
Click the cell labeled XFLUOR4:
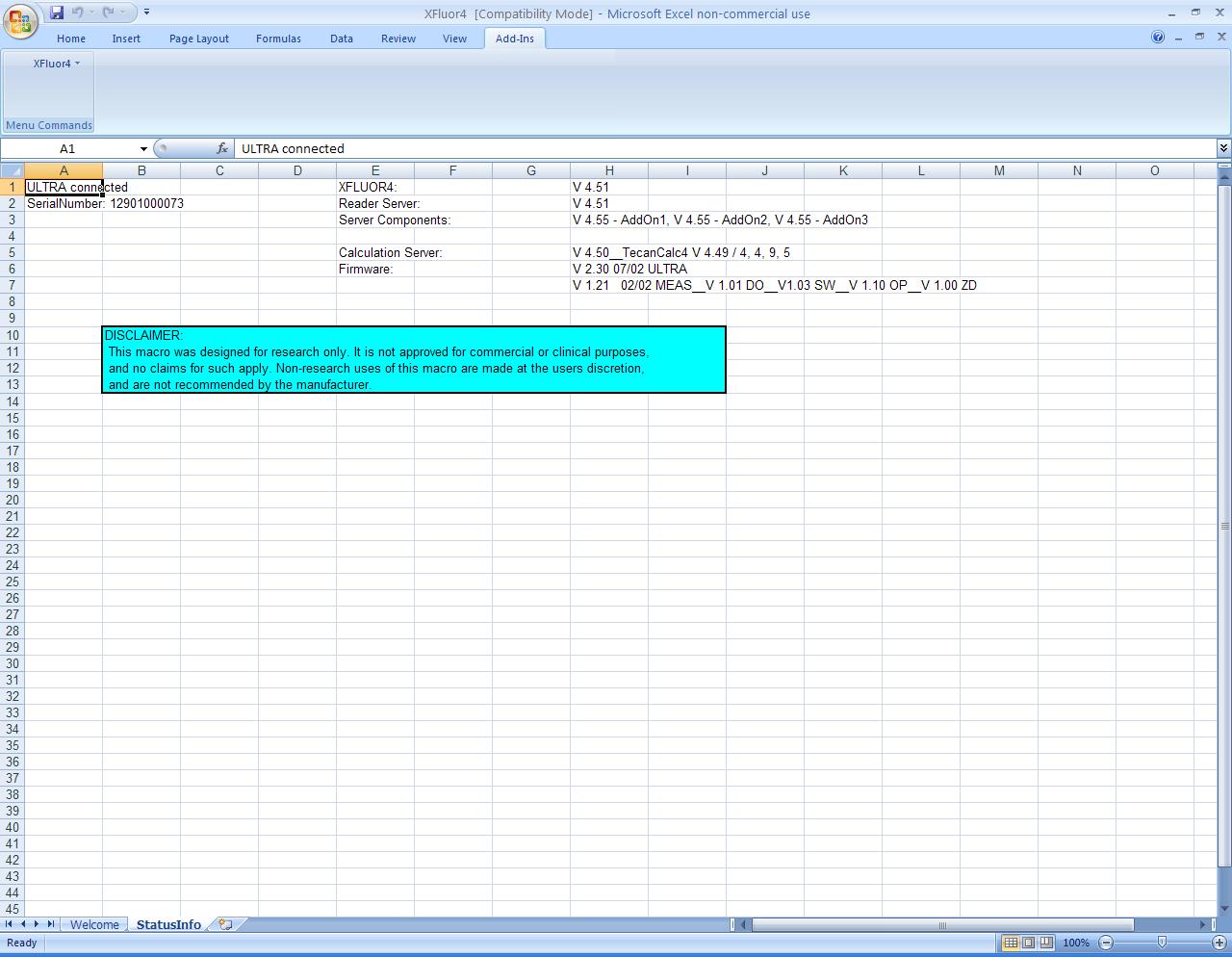coord(375,187)
